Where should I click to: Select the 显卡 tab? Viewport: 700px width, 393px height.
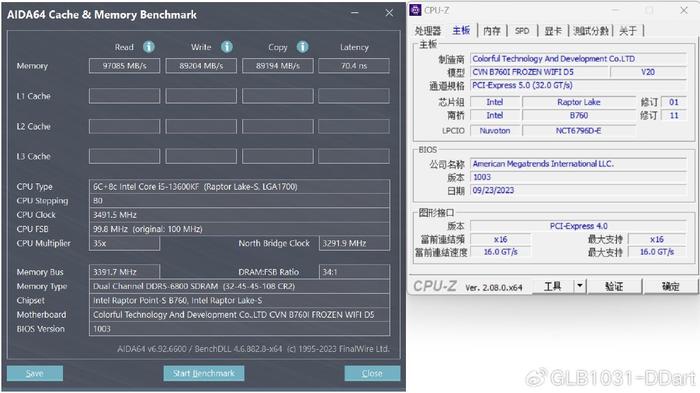[553, 31]
